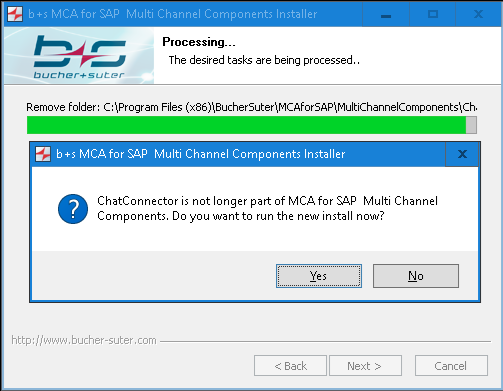Click the Next > button
503x391 pixels.
click(365, 366)
